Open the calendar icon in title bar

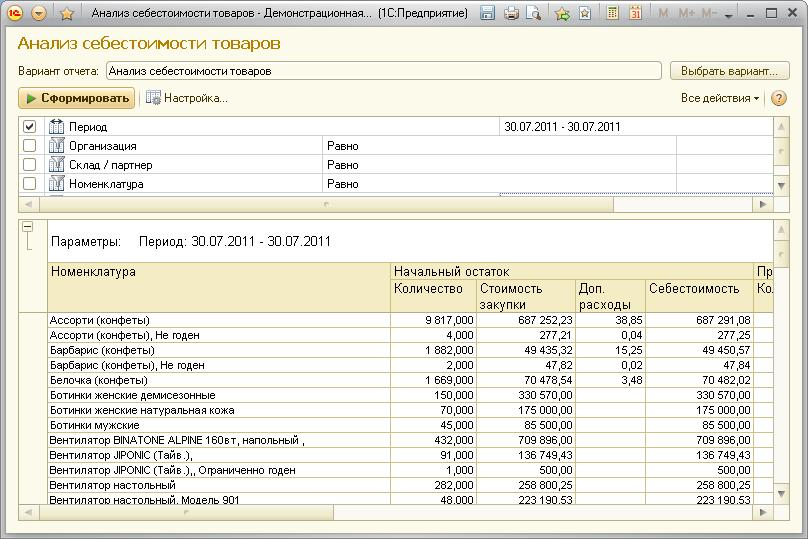pos(634,13)
